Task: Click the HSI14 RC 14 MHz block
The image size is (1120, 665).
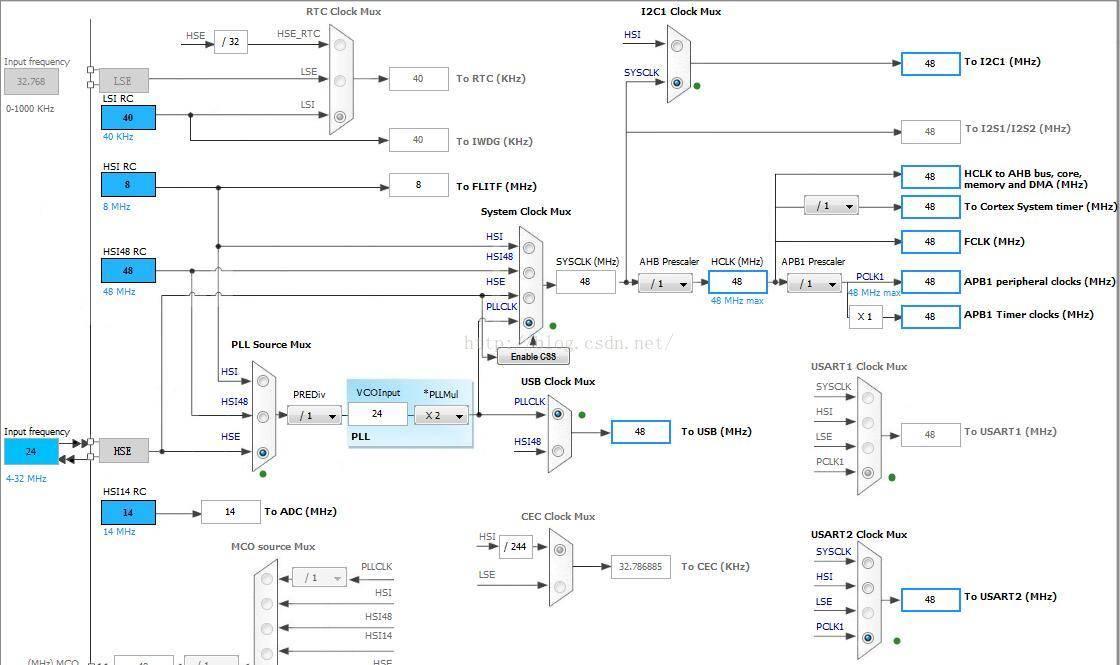Action: [128, 513]
